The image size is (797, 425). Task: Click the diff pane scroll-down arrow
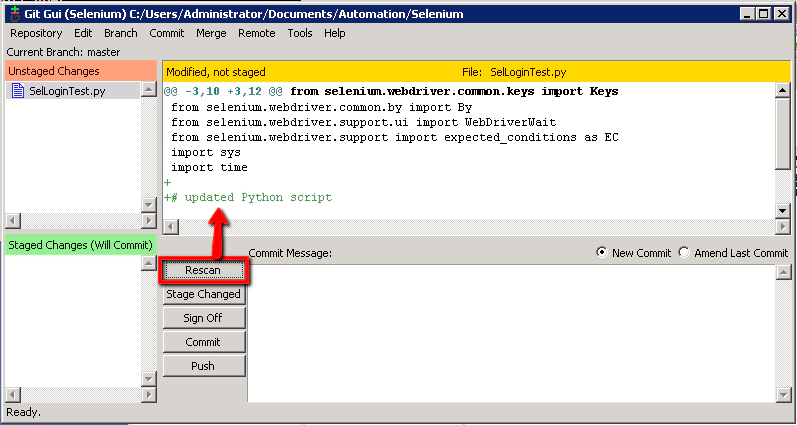pyautogui.click(x=783, y=210)
